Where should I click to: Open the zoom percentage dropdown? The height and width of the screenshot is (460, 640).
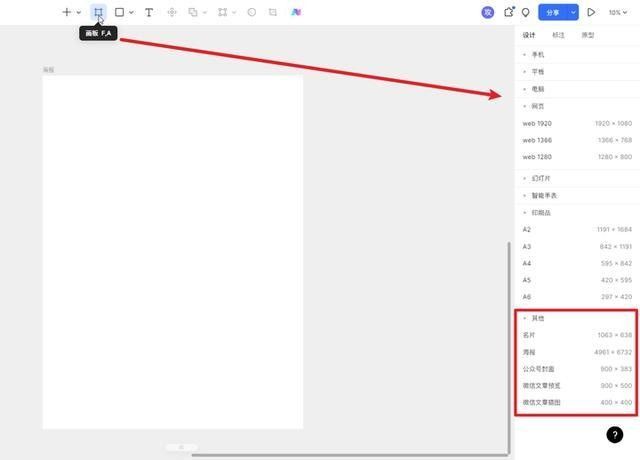point(618,13)
